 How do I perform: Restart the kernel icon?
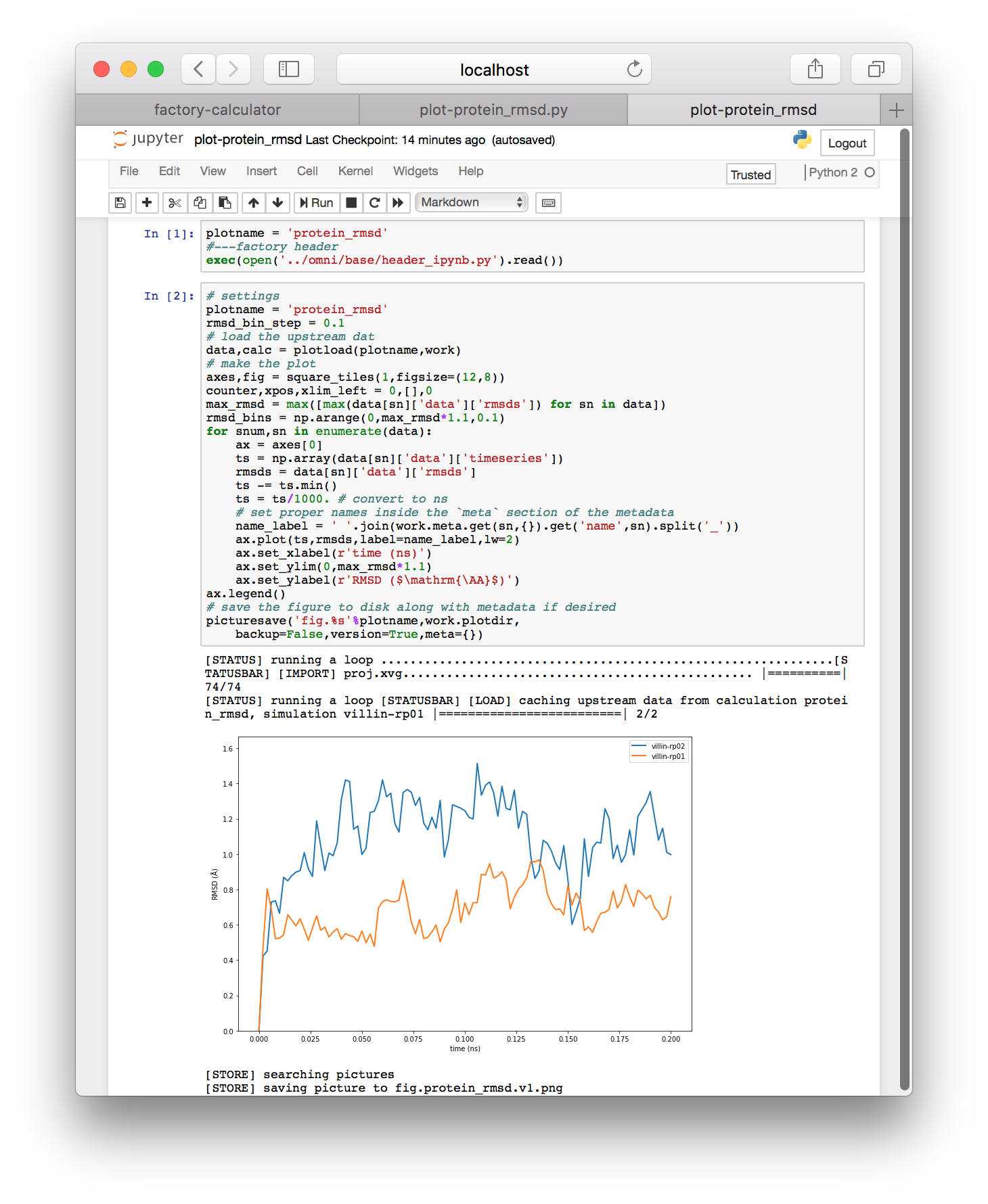[x=375, y=202]
